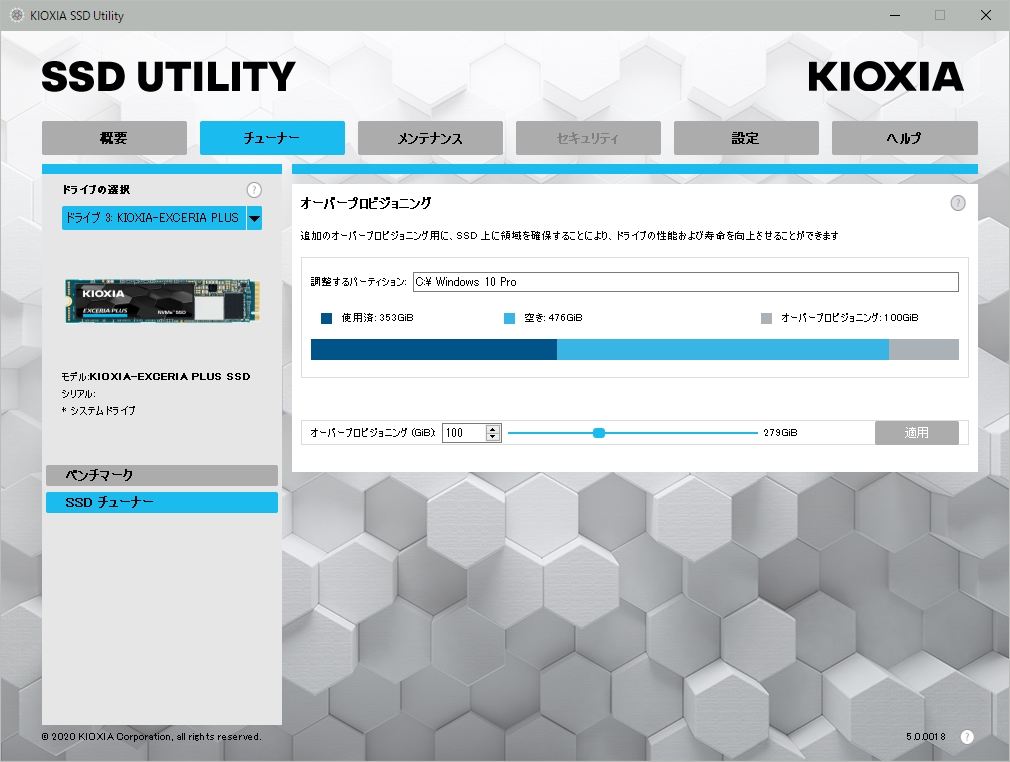Open the ベンチマーク sidebar item

point(162,475)
